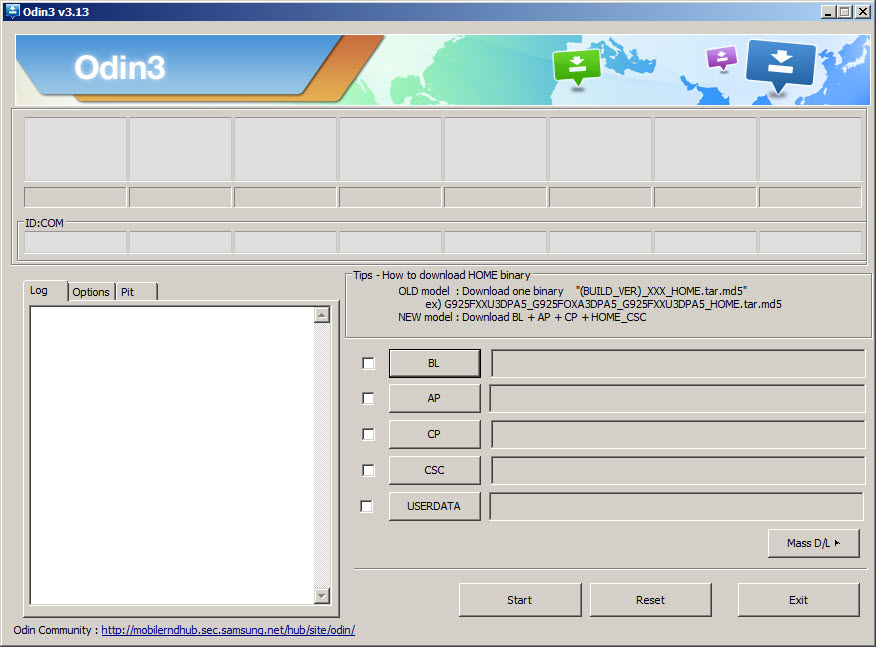Viewport: 876px width, 647px height.
Task: Click the purple download icon in banner
Action: click(722, 59)
